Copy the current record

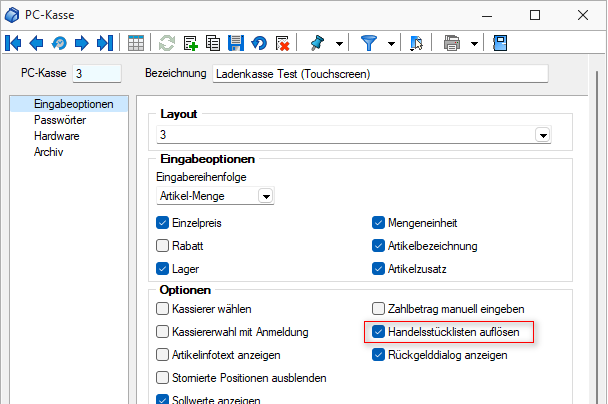(213, 43)
